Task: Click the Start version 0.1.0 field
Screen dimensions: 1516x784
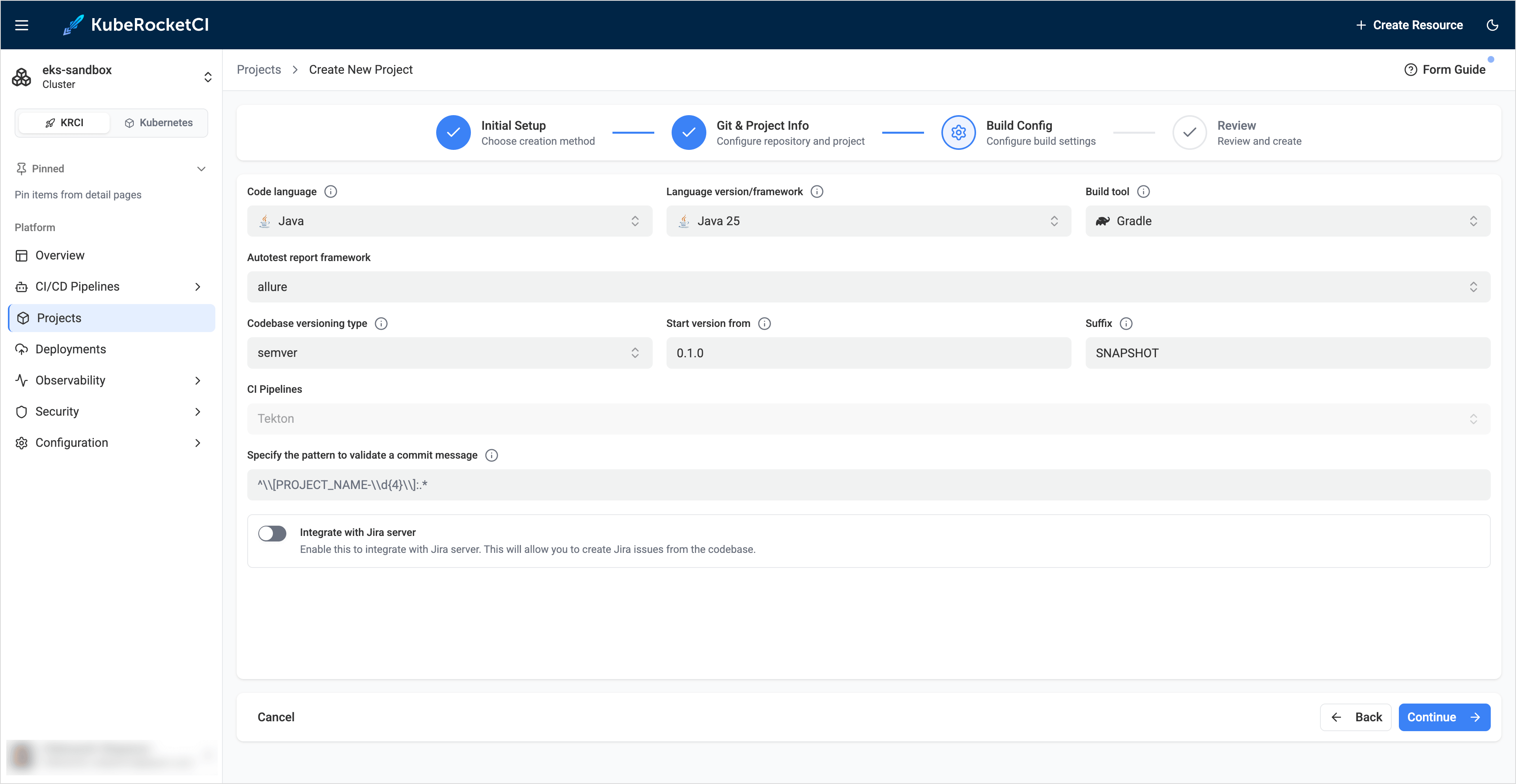Action: click(869, 353)
